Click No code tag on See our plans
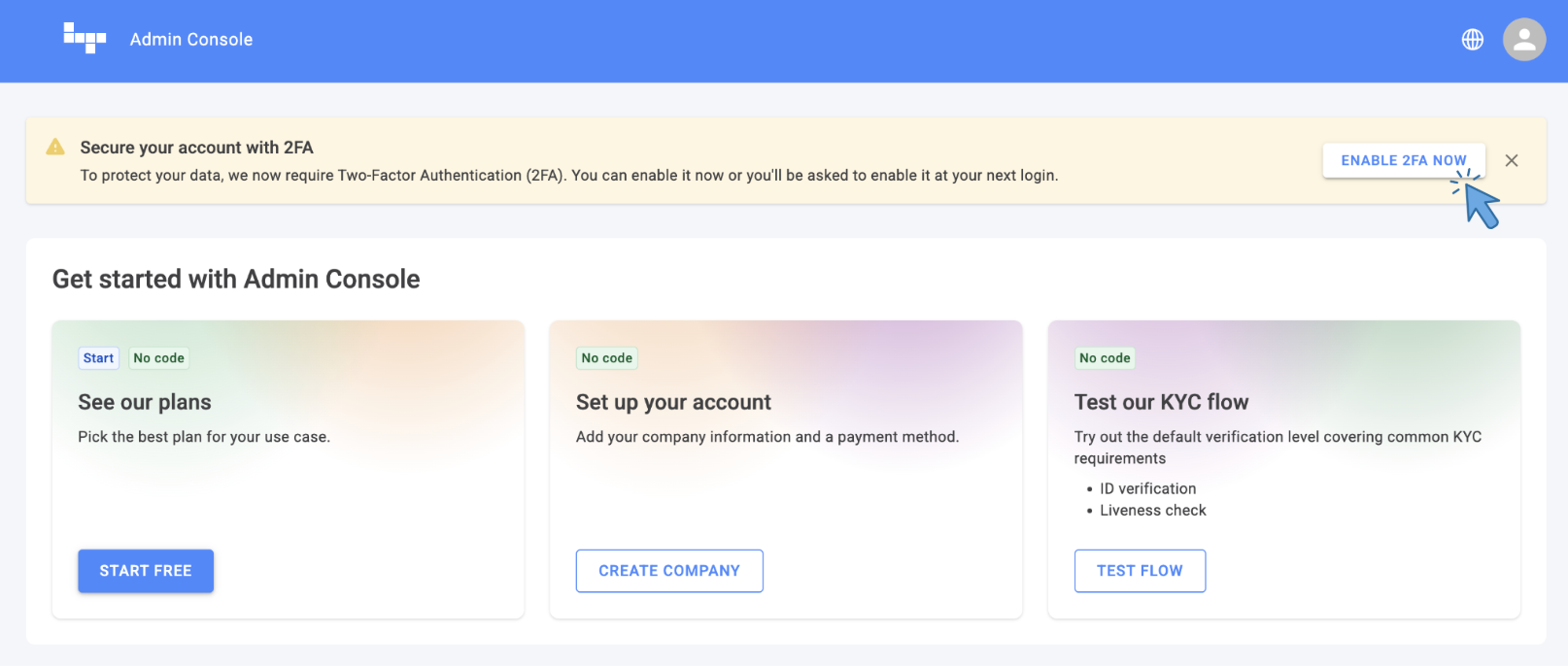This screenshot has width=1568, height=668. 158,358
